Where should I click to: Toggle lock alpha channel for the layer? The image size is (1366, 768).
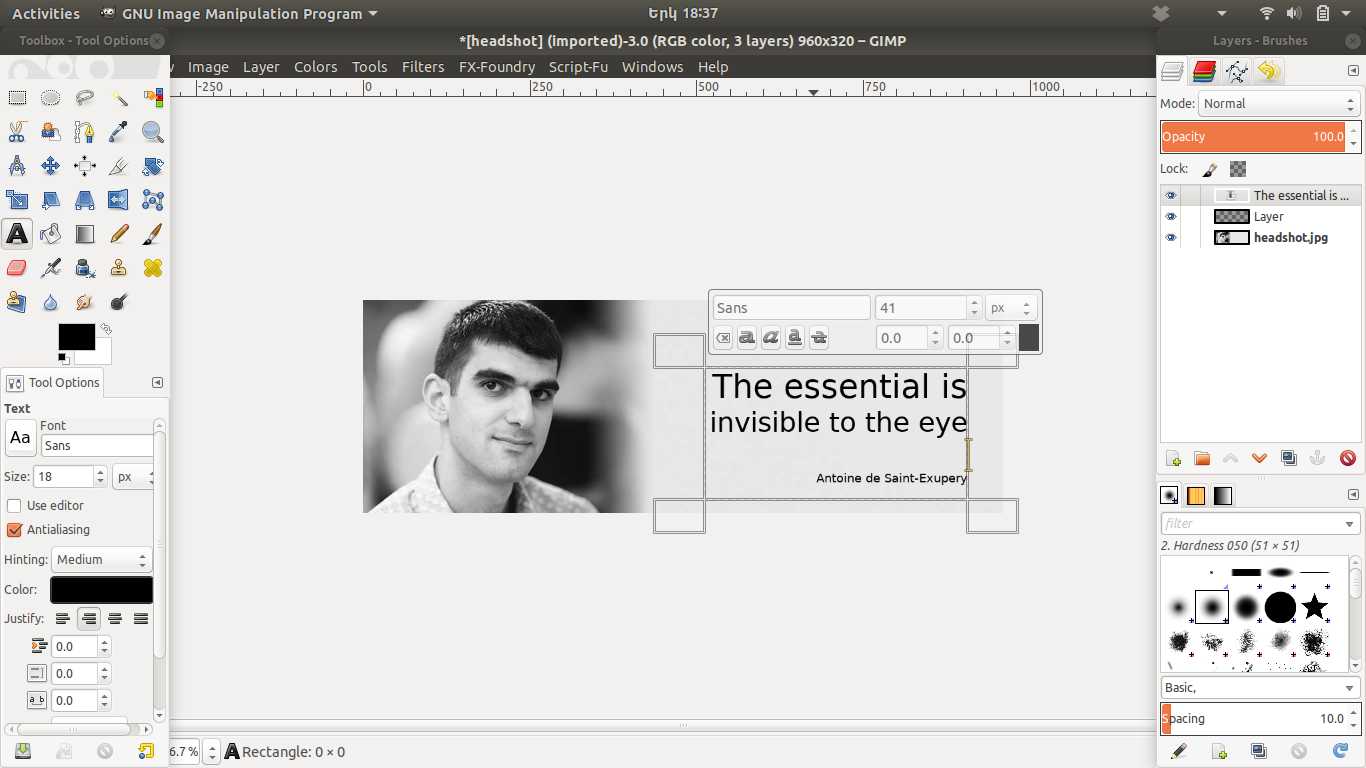(x=1238, y=169)
